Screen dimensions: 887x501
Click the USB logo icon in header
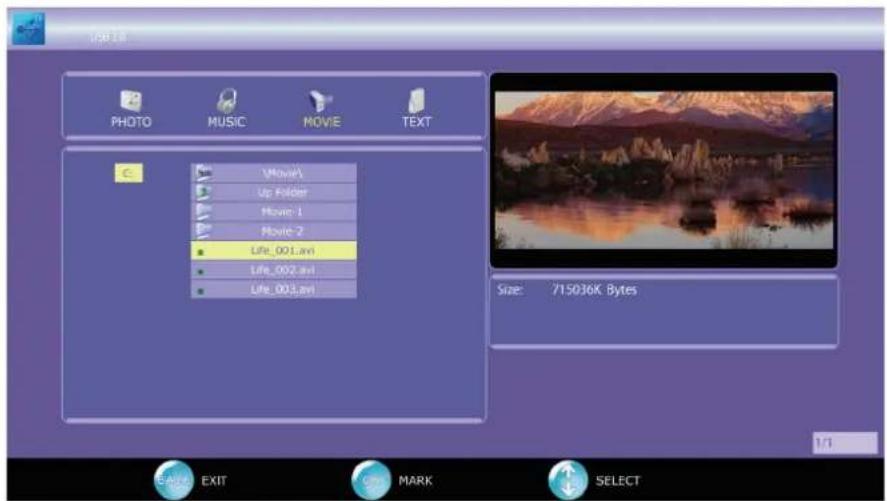(x=28, y=28)
